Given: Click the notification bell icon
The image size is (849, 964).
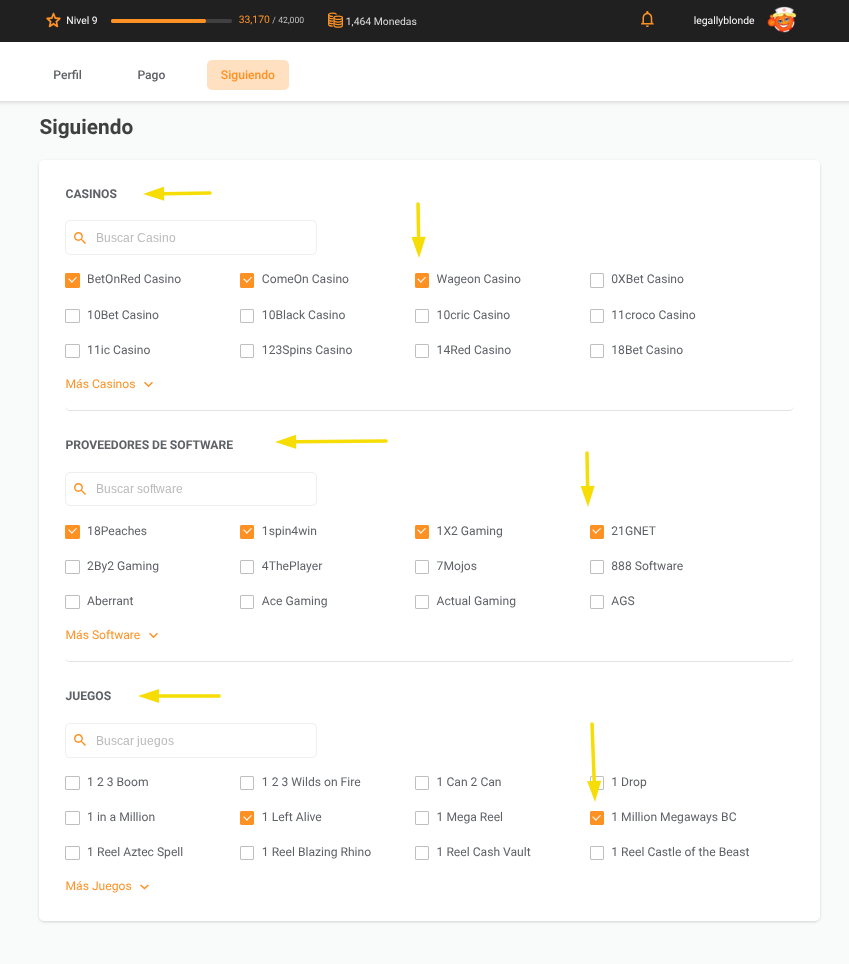Looking at the screenshot, I should pyautogui.click(x=647, y=20).
